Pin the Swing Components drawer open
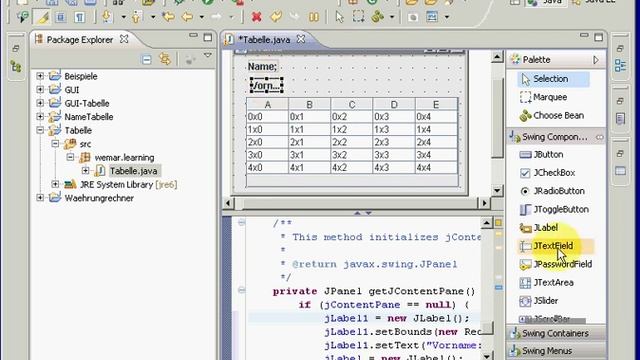 [599, 137]
